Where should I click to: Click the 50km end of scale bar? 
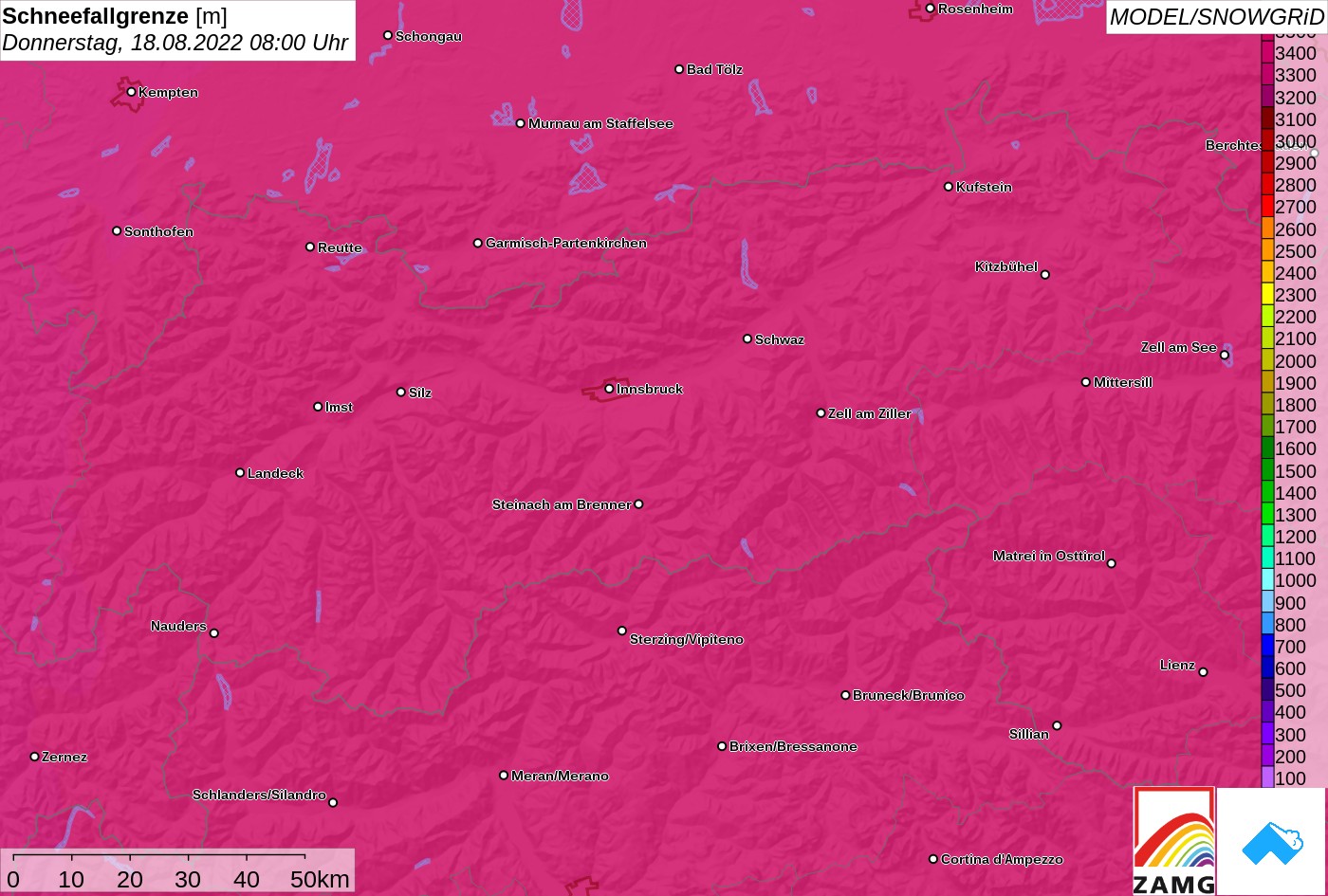tap(320, 879)
